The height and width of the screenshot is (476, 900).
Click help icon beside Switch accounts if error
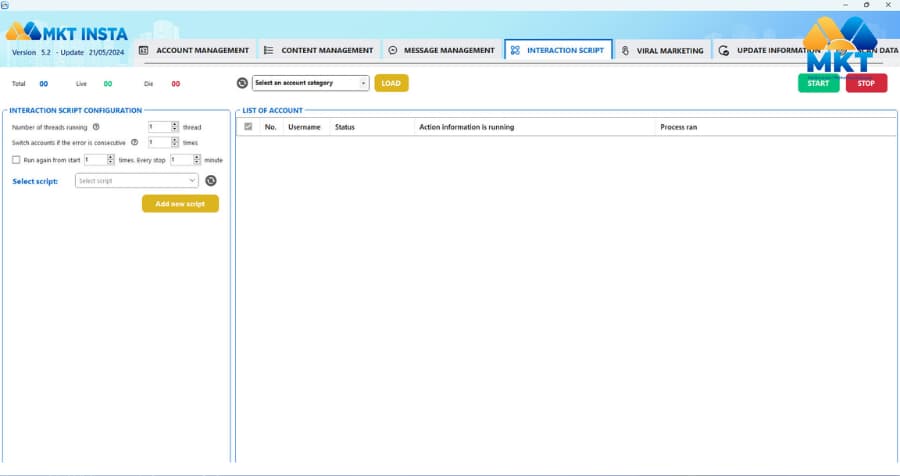click(134, 142)
